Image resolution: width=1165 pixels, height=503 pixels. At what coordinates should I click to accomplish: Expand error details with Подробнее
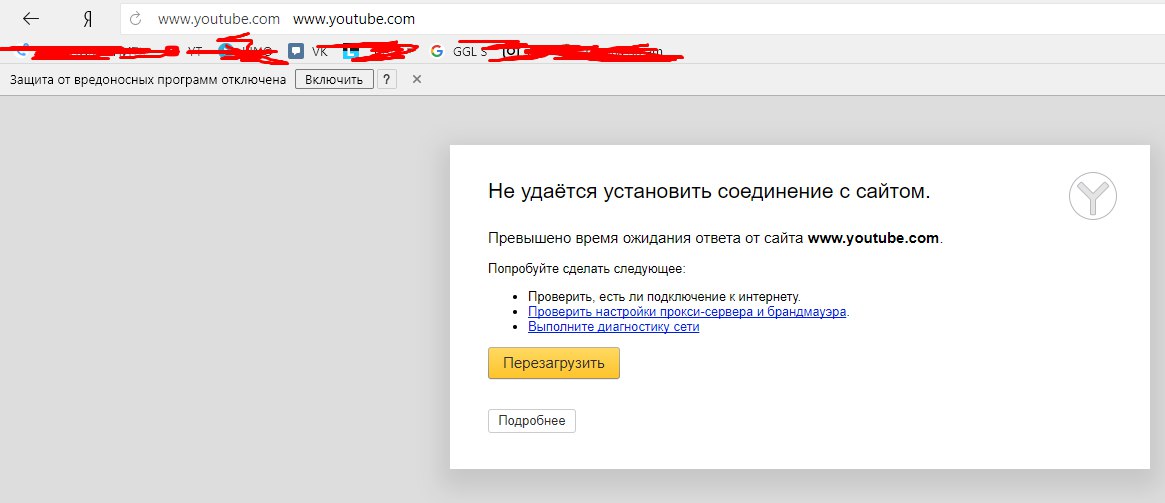[x=531, y=421]
